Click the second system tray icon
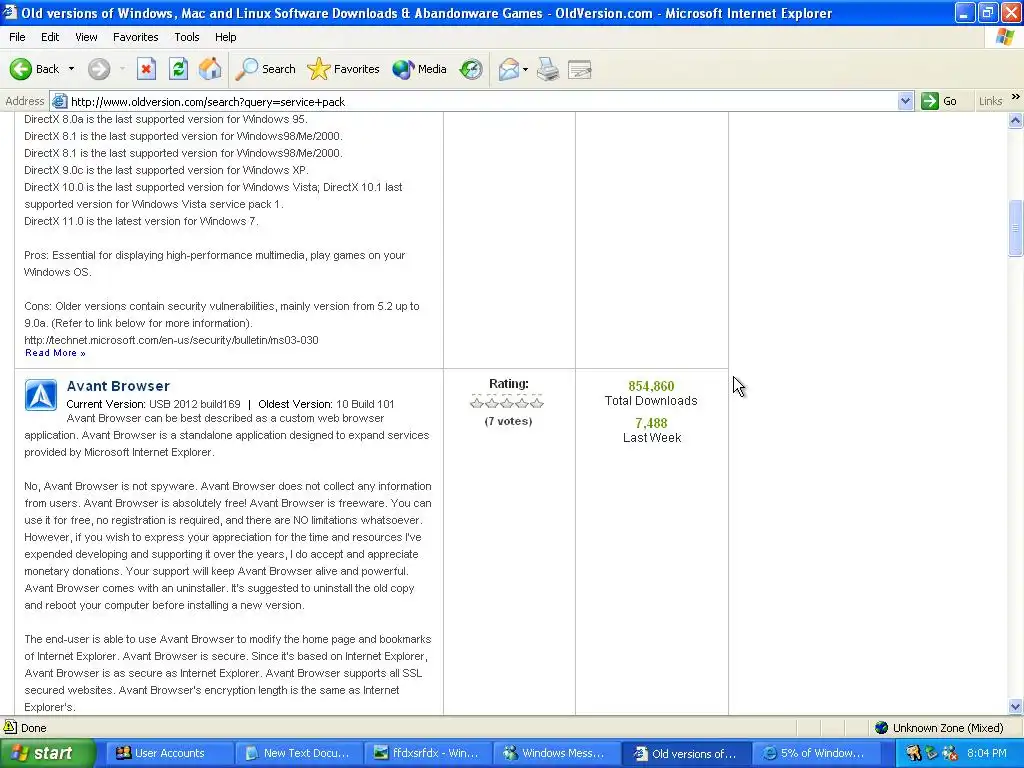The image size is (1024, 768). point(932,753)
